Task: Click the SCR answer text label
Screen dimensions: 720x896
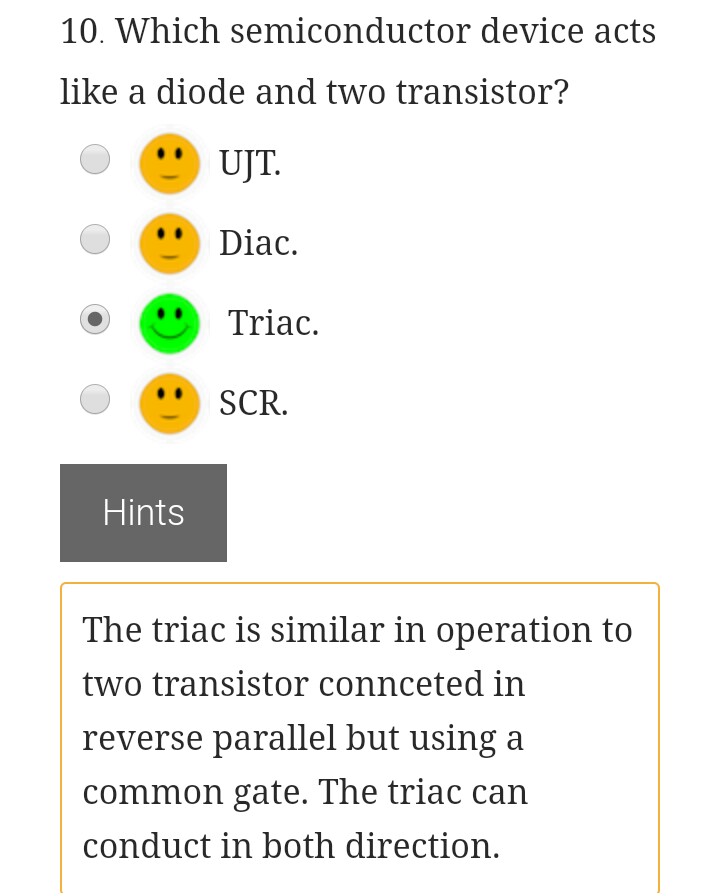Action: coord(253,402)
